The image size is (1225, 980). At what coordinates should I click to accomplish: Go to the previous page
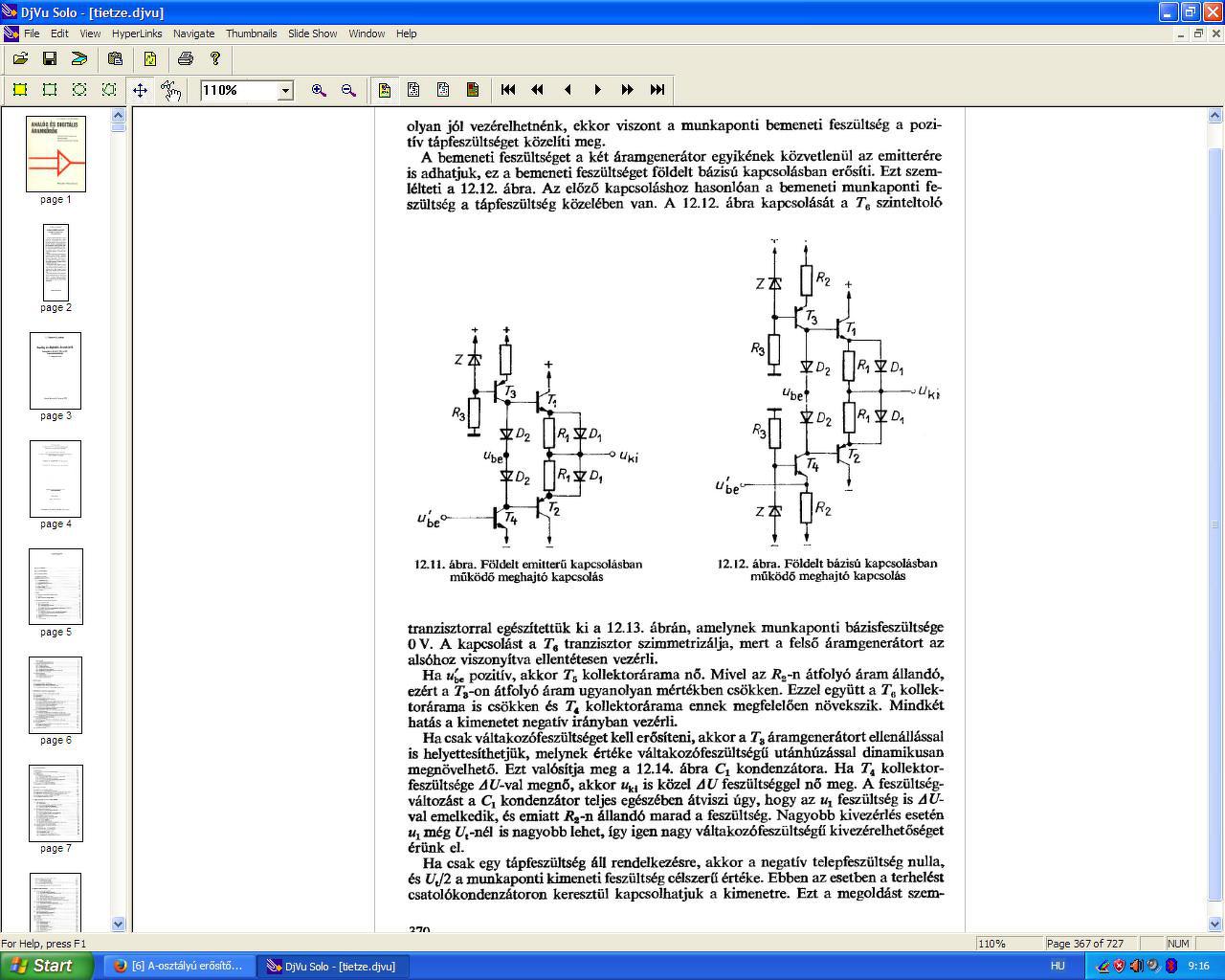568,90
